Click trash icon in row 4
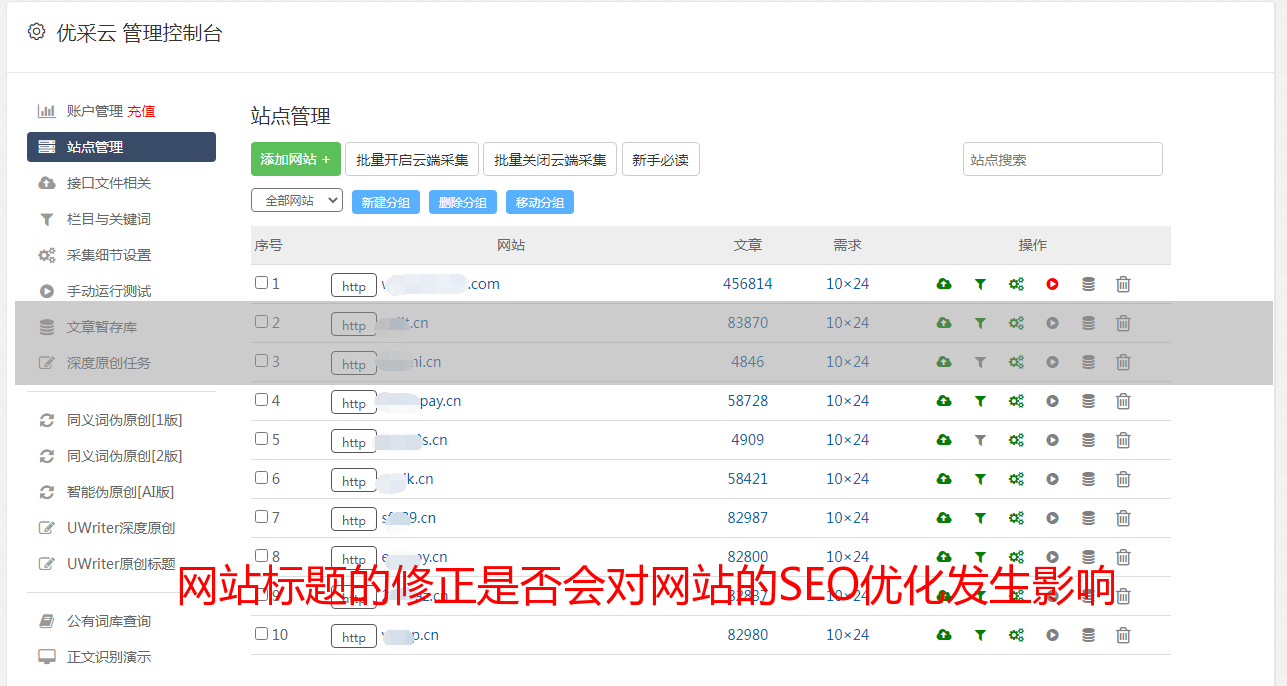1287x686 pixels. coord(1123,401)
